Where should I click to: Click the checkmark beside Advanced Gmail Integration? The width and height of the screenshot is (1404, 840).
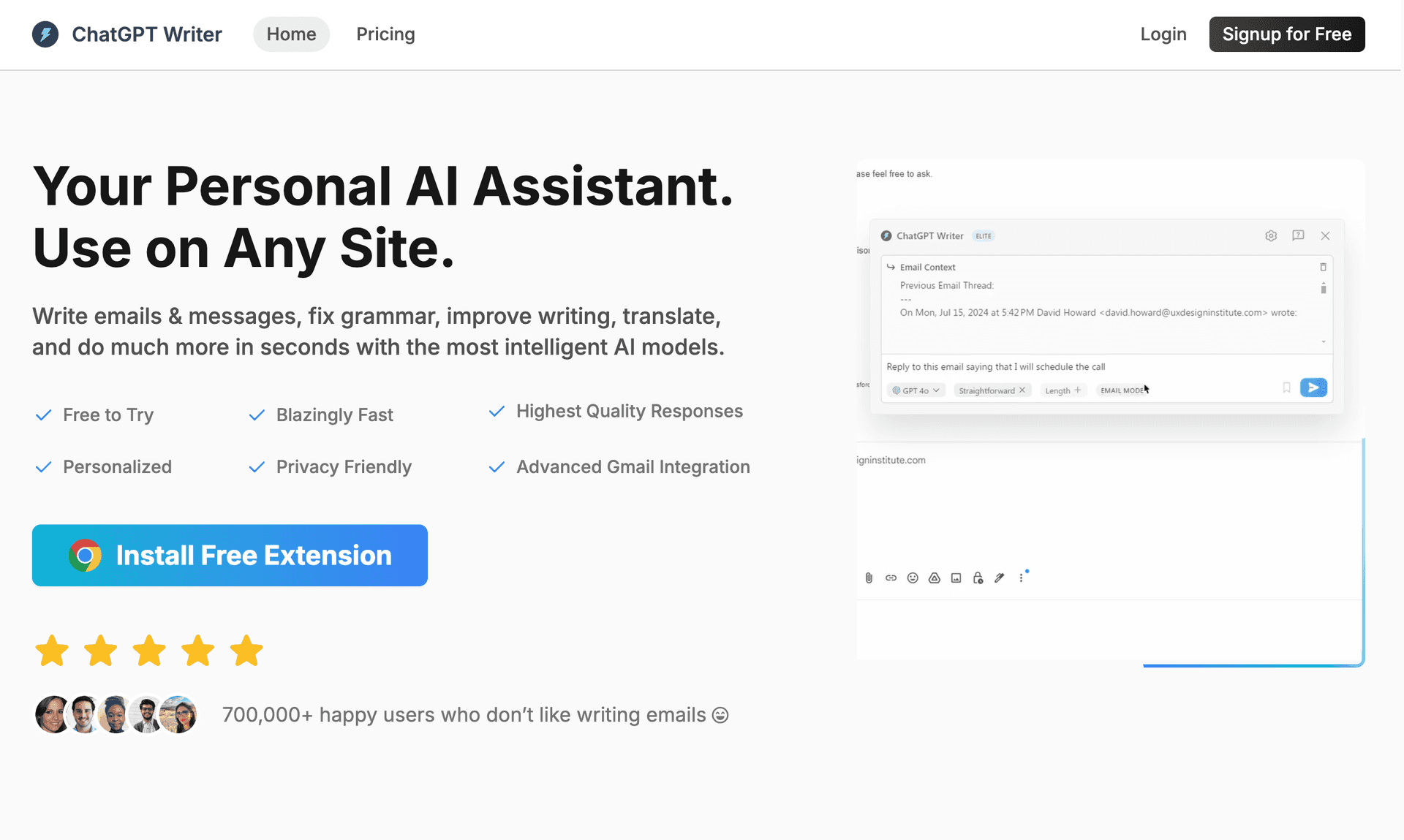(x=497, y=467)
